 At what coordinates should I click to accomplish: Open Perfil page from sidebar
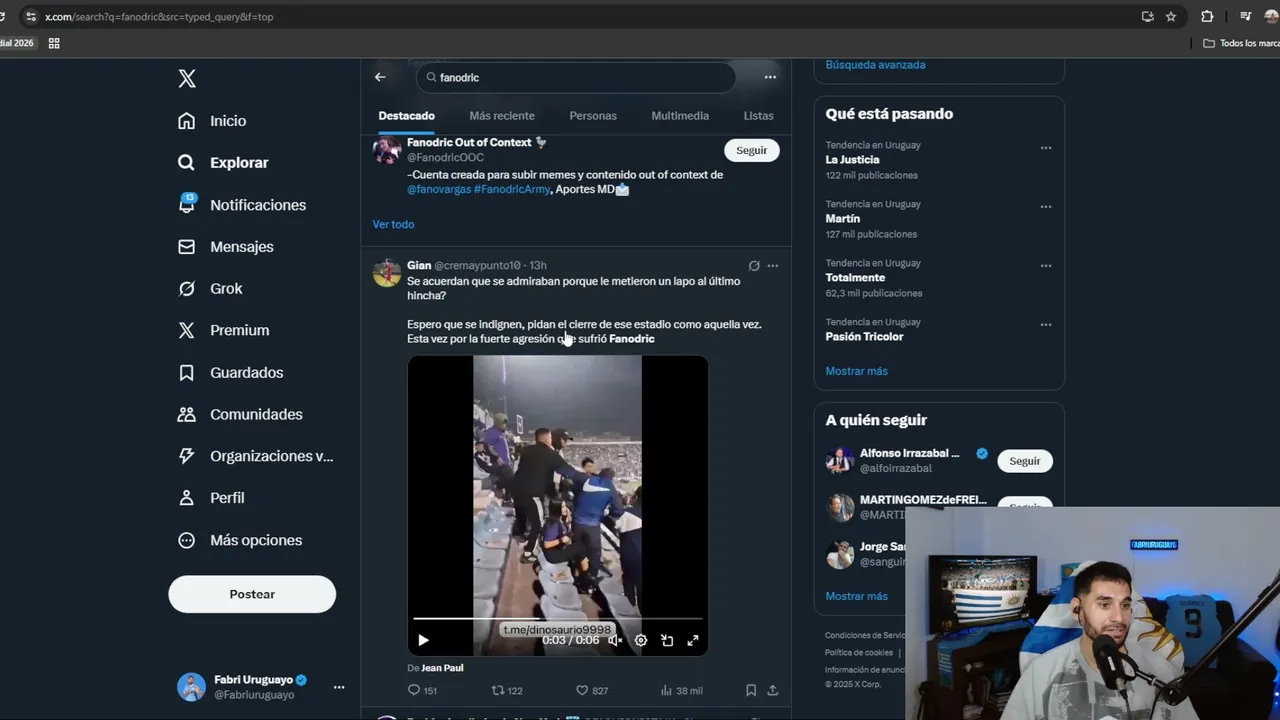click(211, 498)
